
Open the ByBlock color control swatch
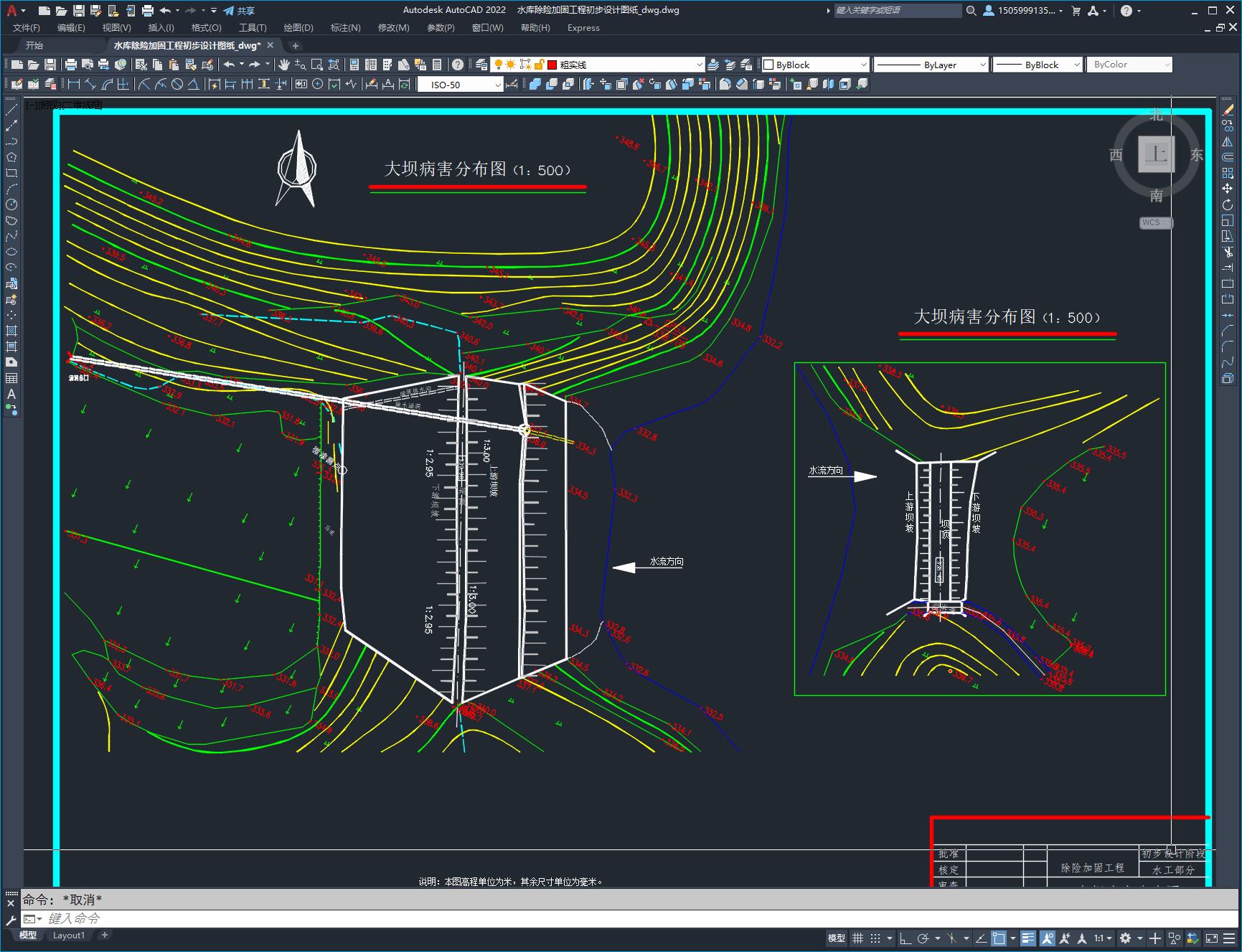[769, 65]
